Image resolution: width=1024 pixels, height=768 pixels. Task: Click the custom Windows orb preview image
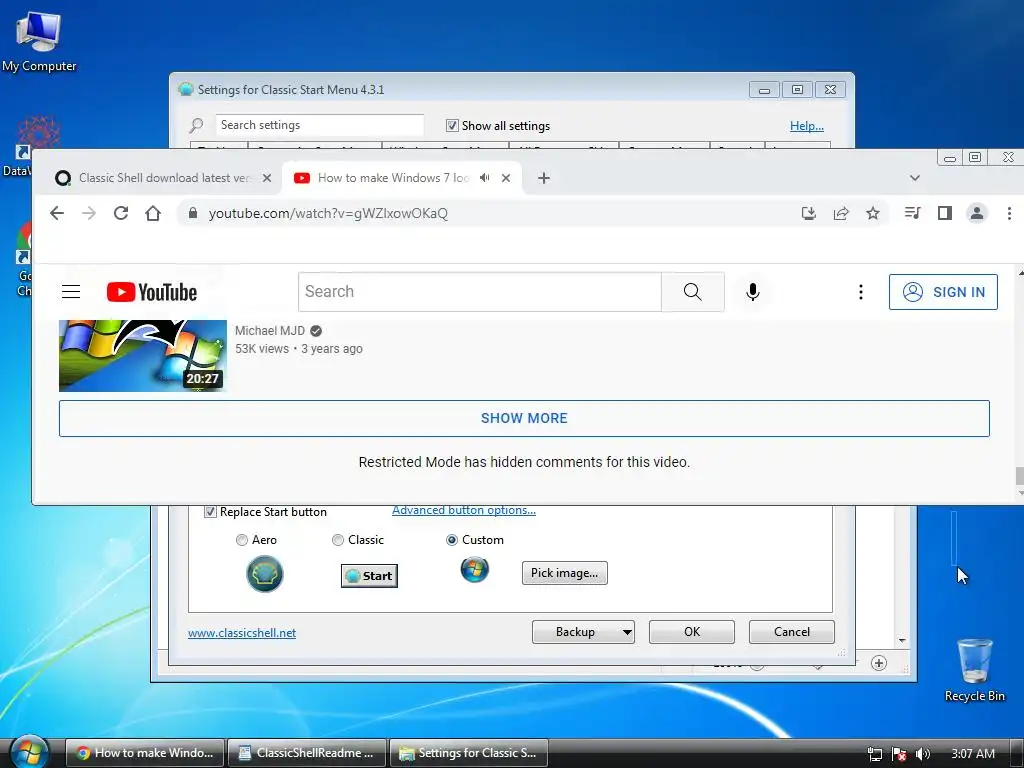click(x=475, y=570)
